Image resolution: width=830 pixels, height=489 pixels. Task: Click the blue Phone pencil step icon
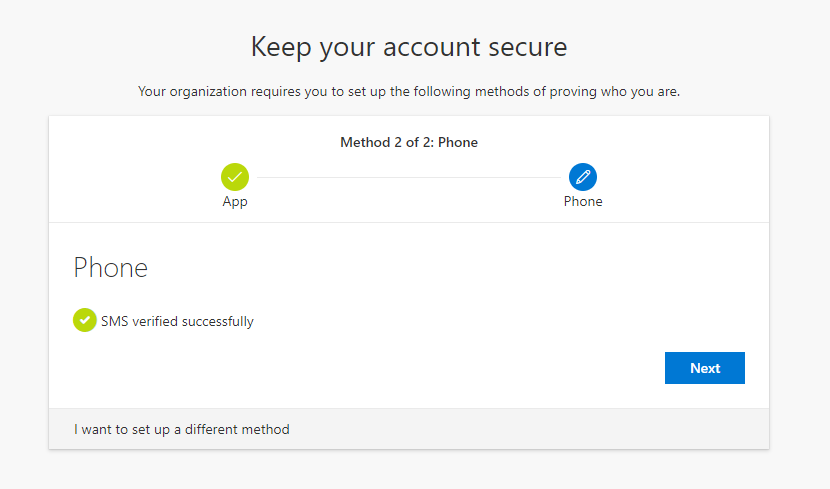[583, 177]
